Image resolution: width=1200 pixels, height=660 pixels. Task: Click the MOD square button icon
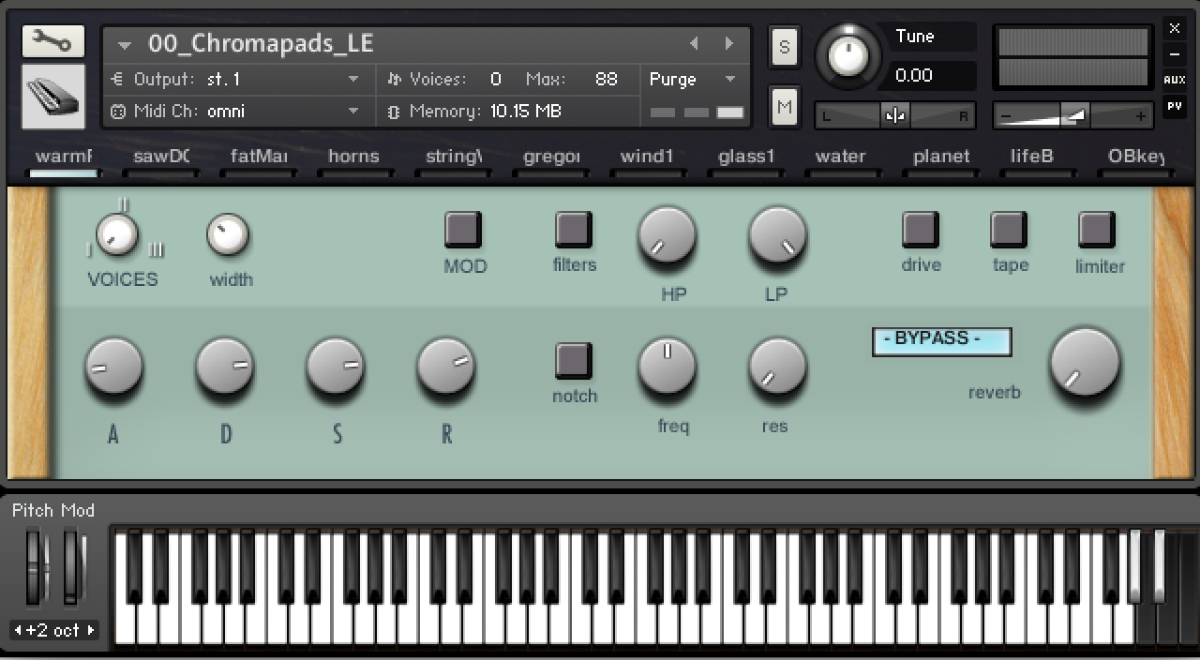[x=463, y=228]
